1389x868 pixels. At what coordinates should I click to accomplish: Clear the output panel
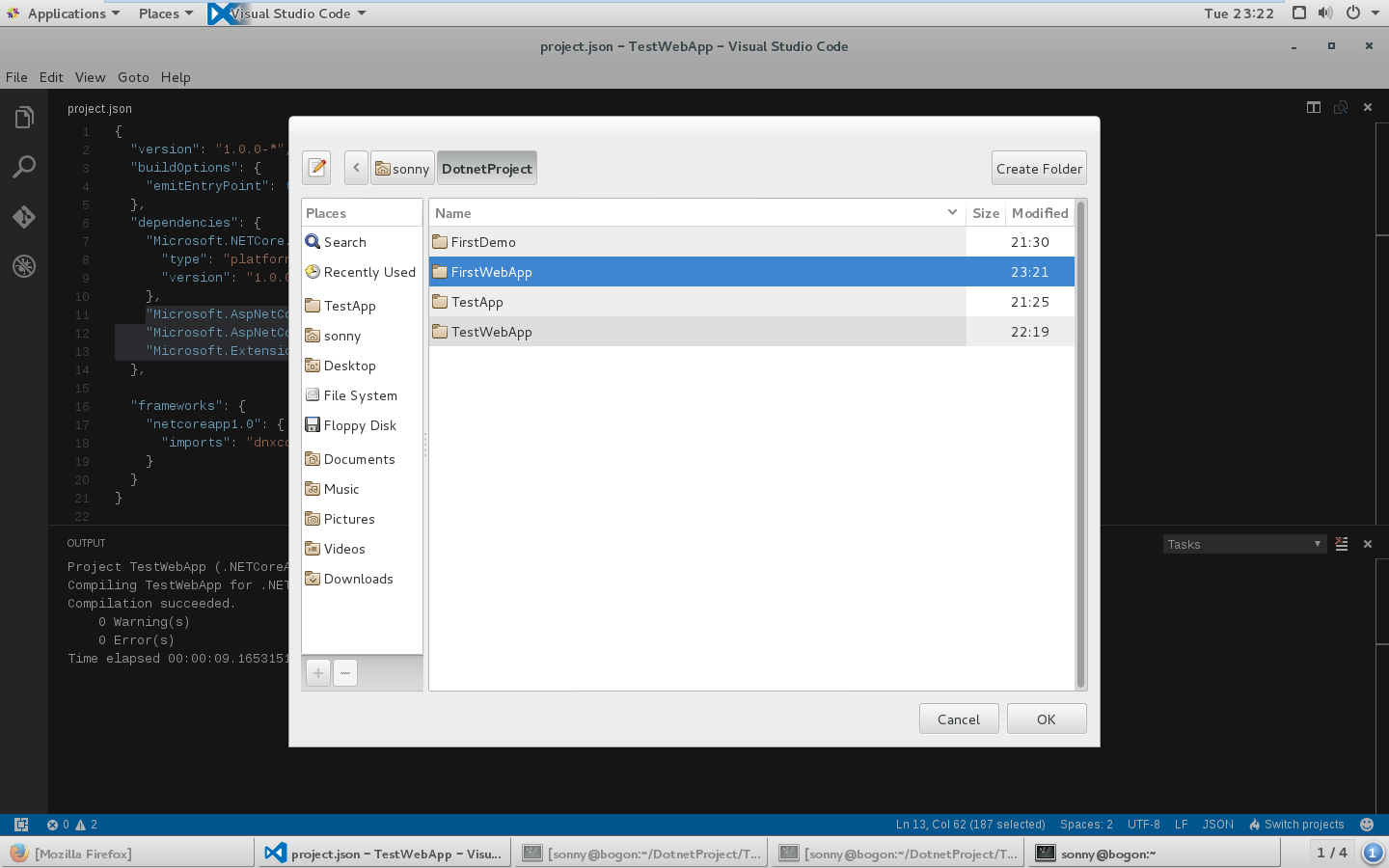[x=1342, y=544]
